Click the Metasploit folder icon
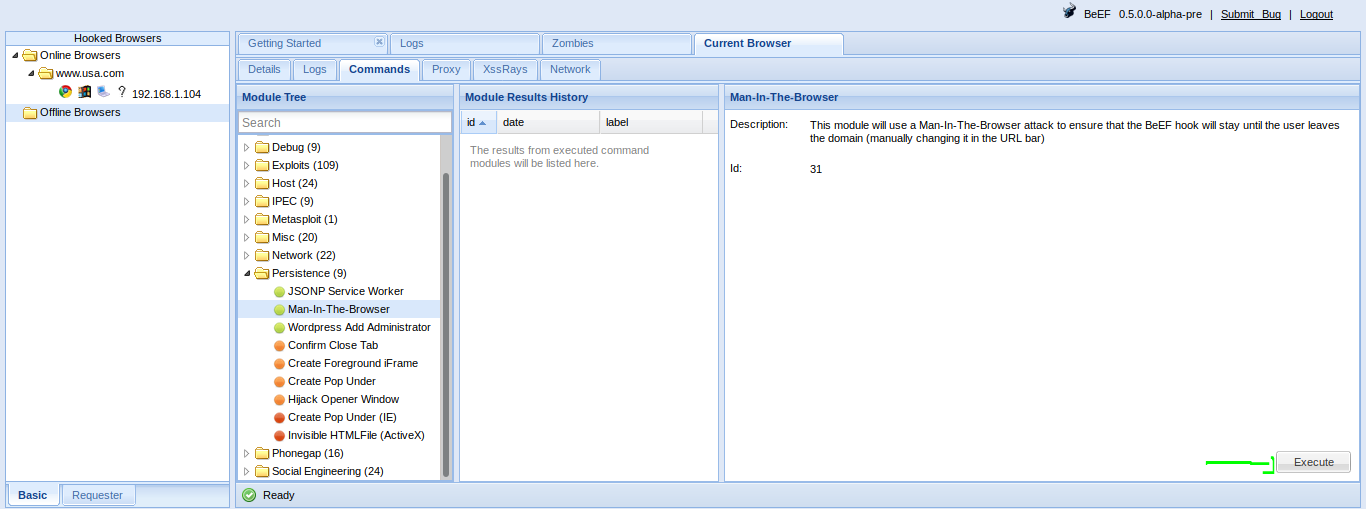Image resolution: width=1366 pixels, height=509 pixels. coord(262,219)
